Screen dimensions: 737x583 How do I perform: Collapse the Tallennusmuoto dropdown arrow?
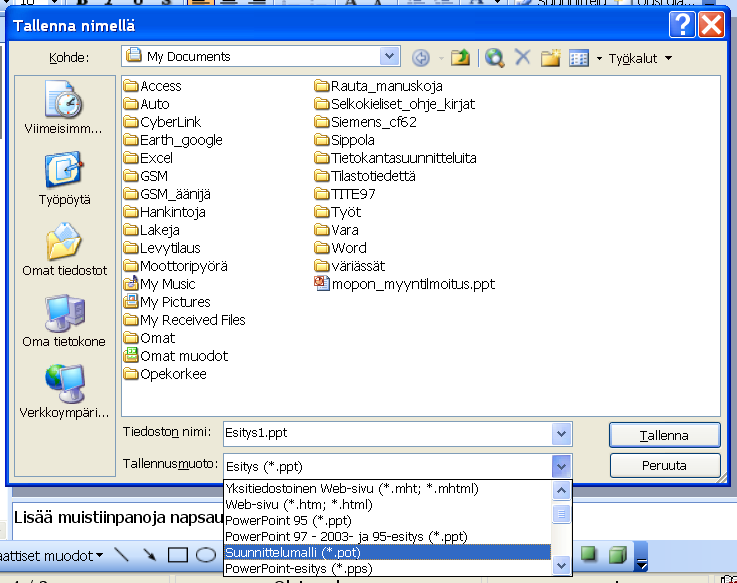[561, 466]
